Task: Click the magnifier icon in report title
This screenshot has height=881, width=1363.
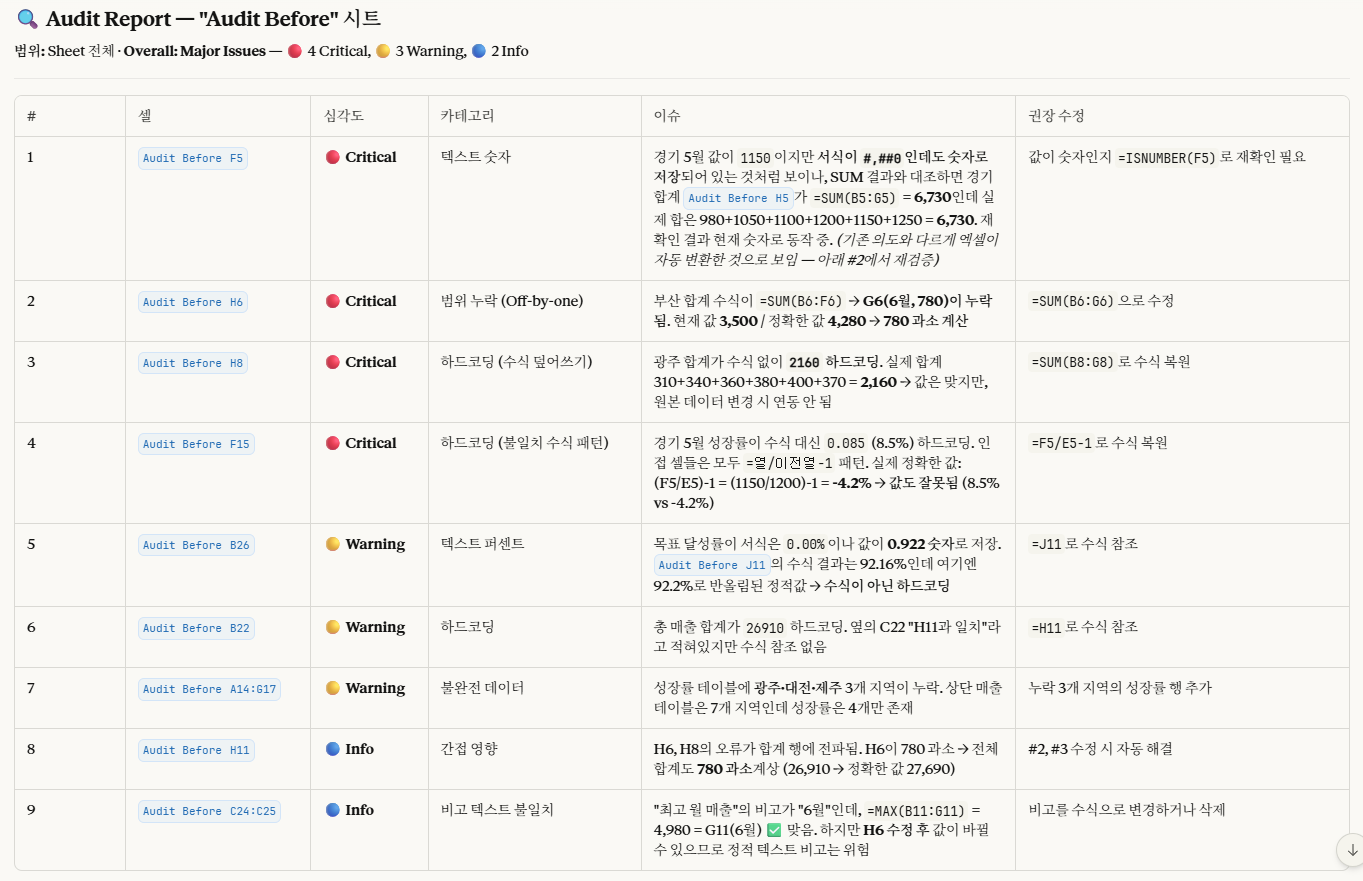Action: [27, 19]
